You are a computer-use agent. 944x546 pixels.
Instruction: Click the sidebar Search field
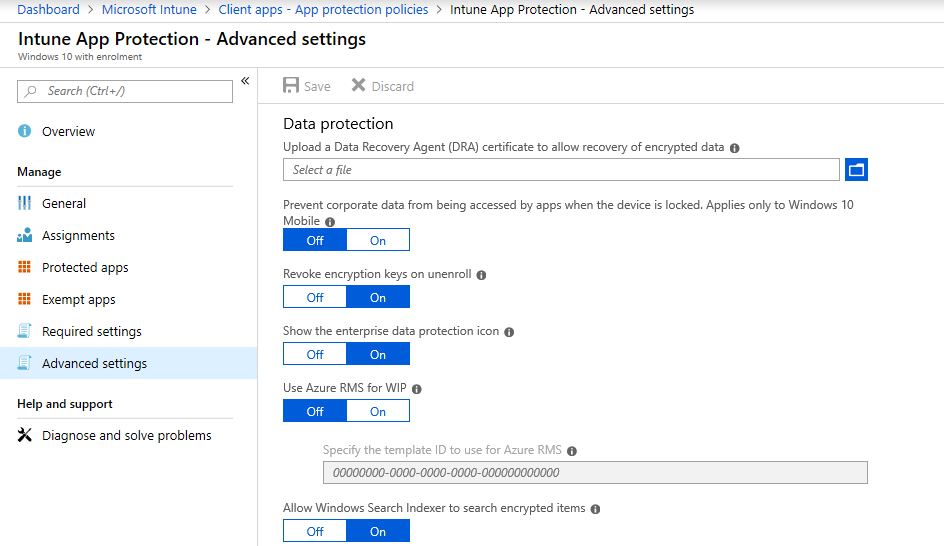pyautogui.click(x=125, y=91)
